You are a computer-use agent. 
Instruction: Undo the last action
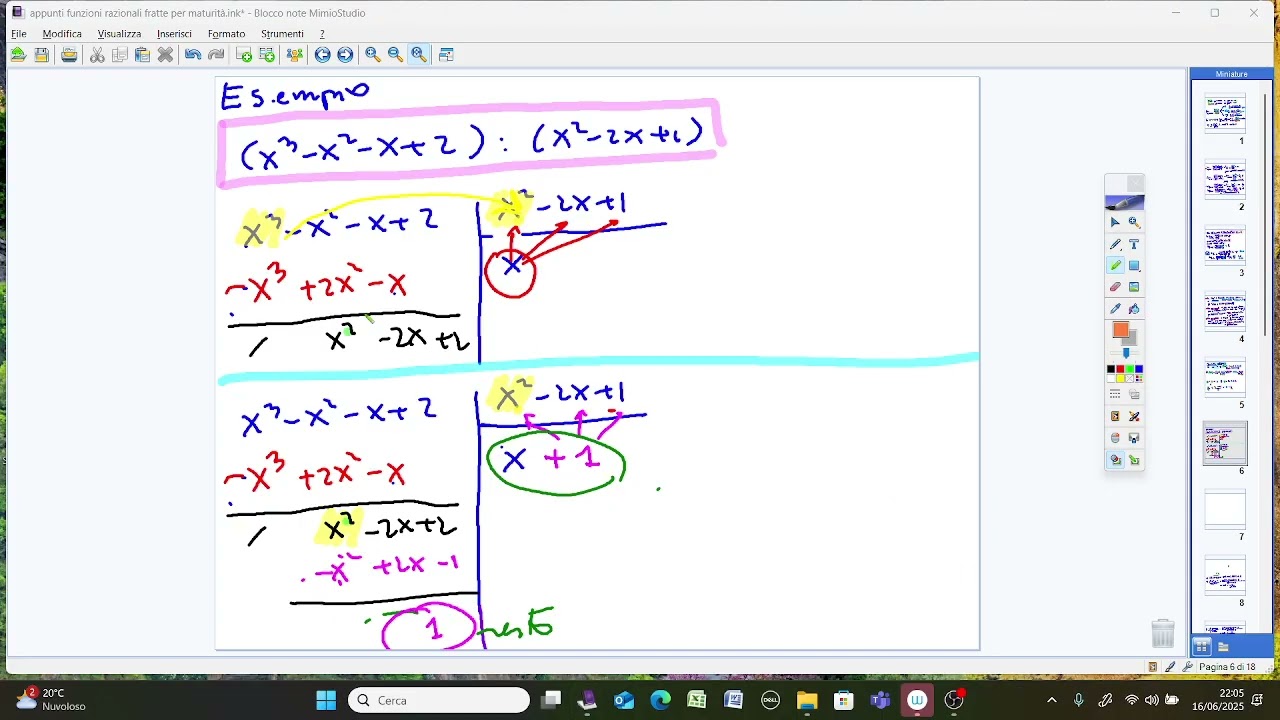coord(193,55)
